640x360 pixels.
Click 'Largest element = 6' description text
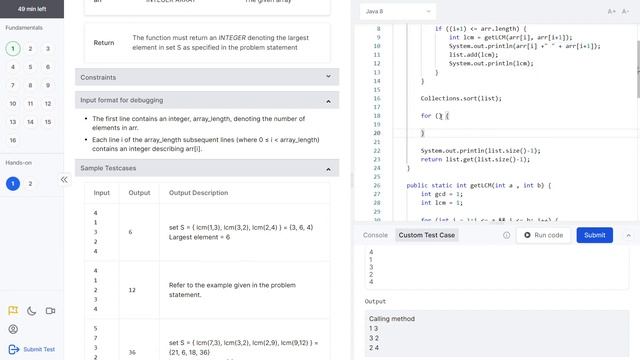(x=199, y=237)
